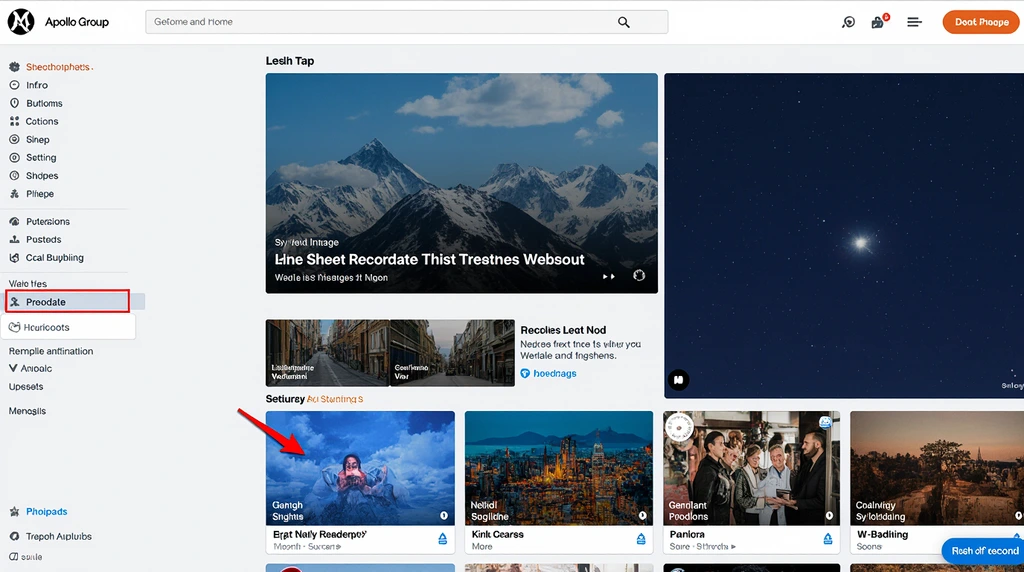This screenshot has width=1024, height=572.
Task: Click the magnifier icon in search bar
Action: click(x=624, y=22)
